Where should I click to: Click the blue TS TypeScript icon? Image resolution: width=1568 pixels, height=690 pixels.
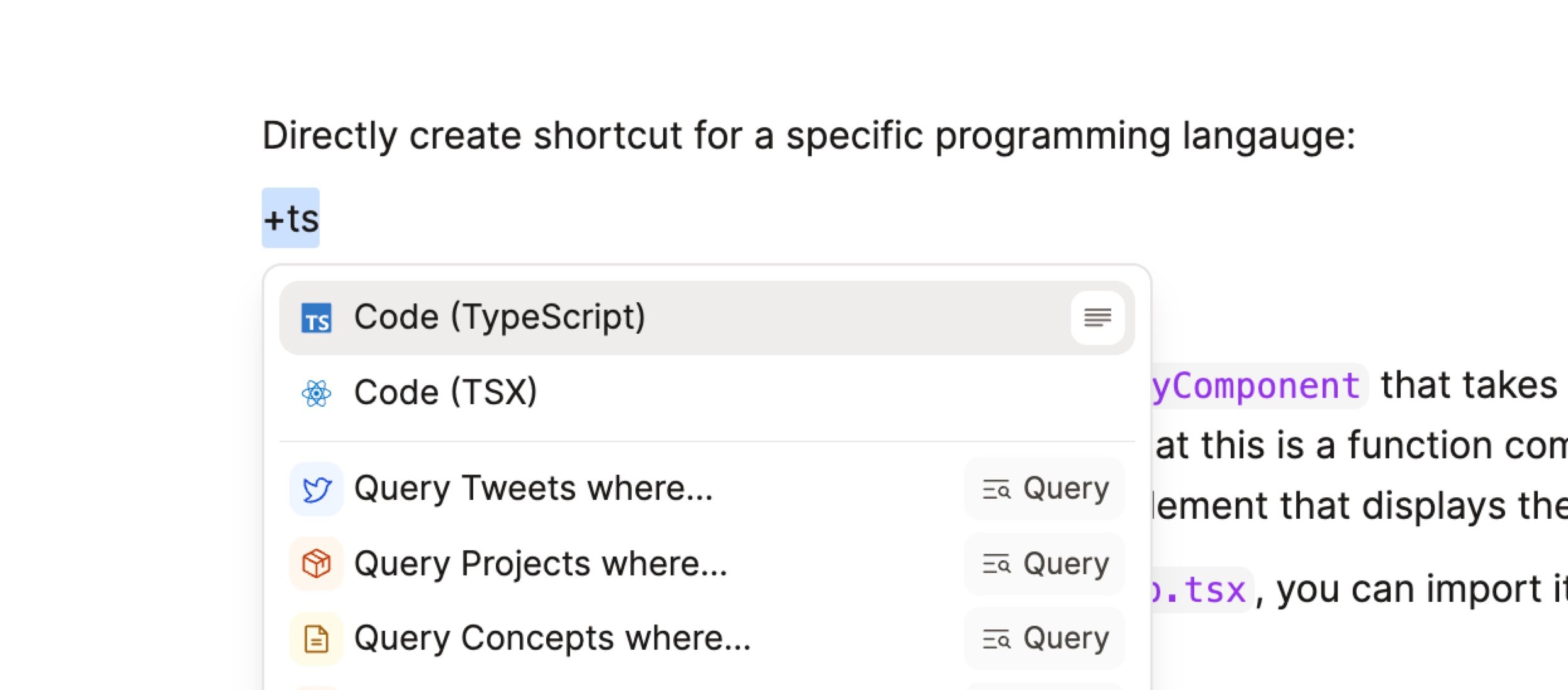pyautogui.click(x=316, y=318)
